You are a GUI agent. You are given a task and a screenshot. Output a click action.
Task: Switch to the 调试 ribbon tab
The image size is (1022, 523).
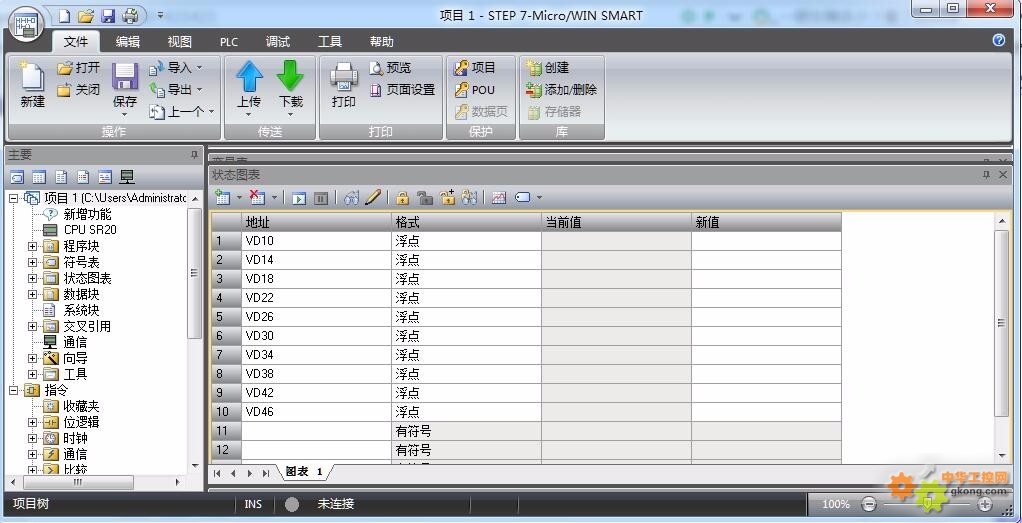tap(278, 42)
